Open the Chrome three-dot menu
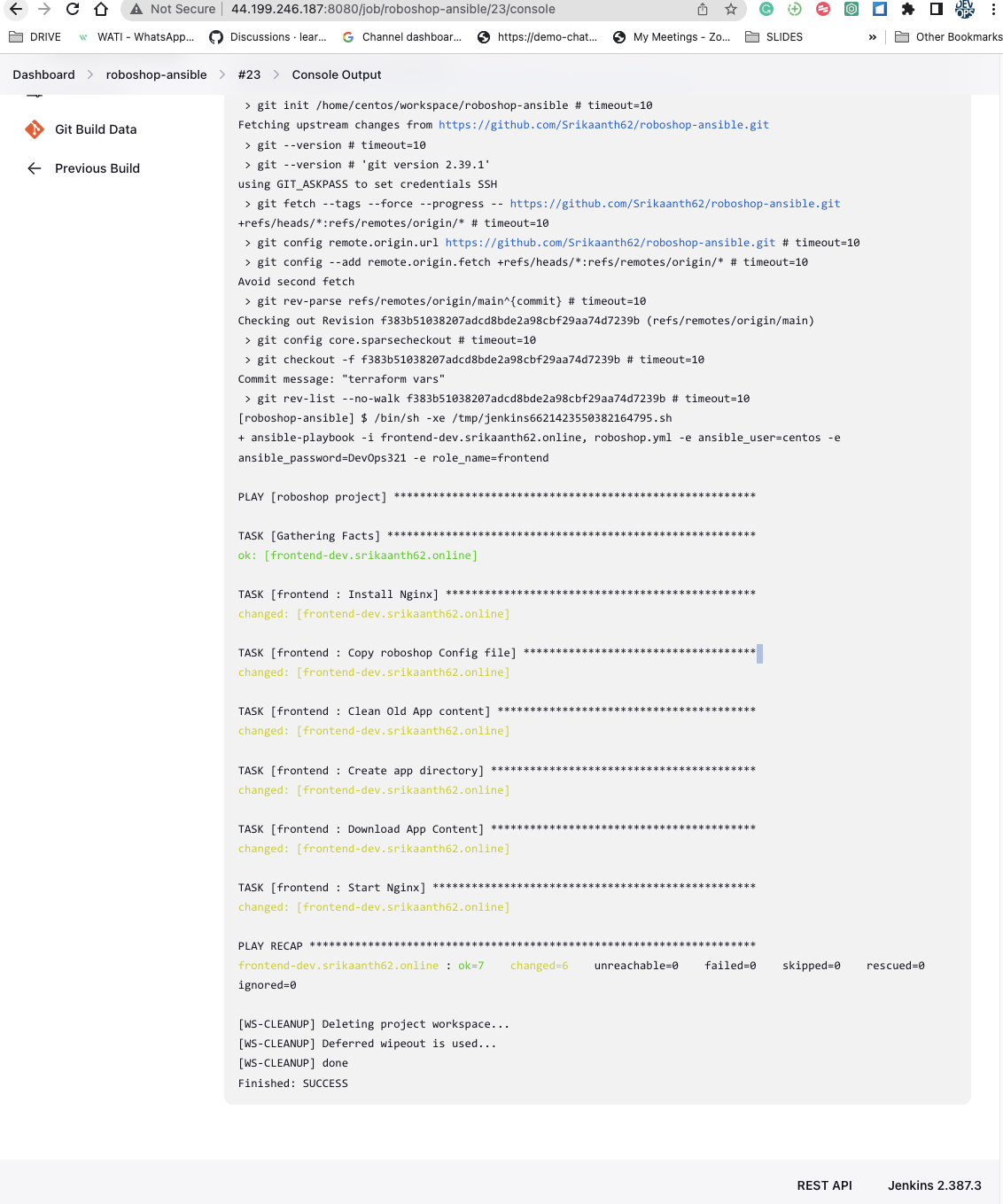Viewport: 1003px width, 1204px height. coord(994,10)
